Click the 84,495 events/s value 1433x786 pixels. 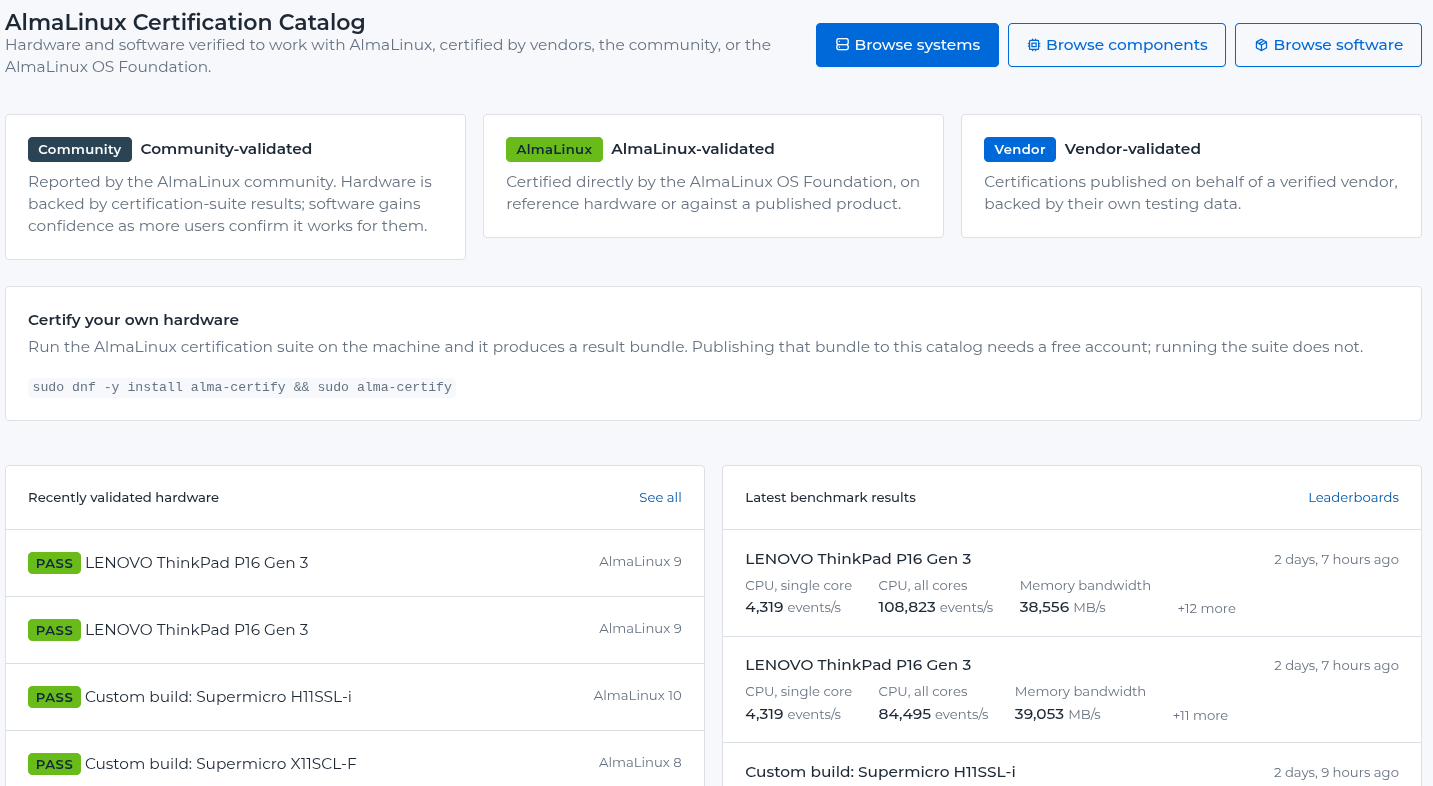pos(933,714)
